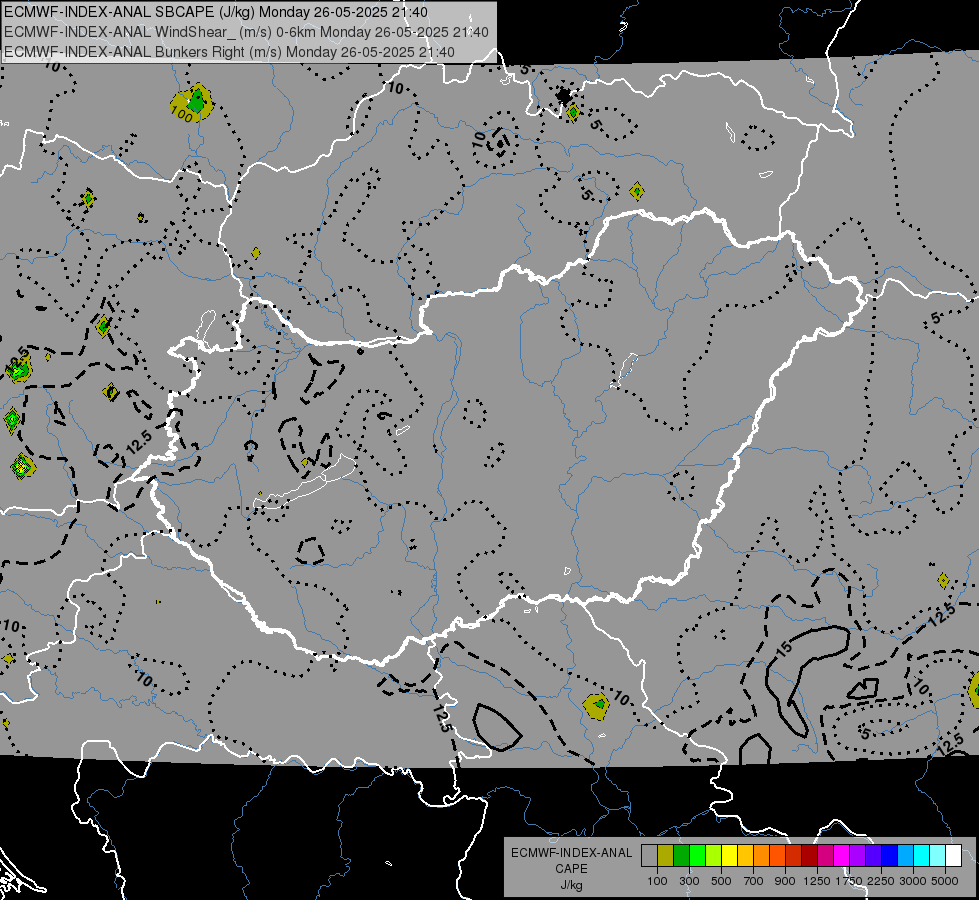Click the CAPE label in the legend

[x=571, y=869]
